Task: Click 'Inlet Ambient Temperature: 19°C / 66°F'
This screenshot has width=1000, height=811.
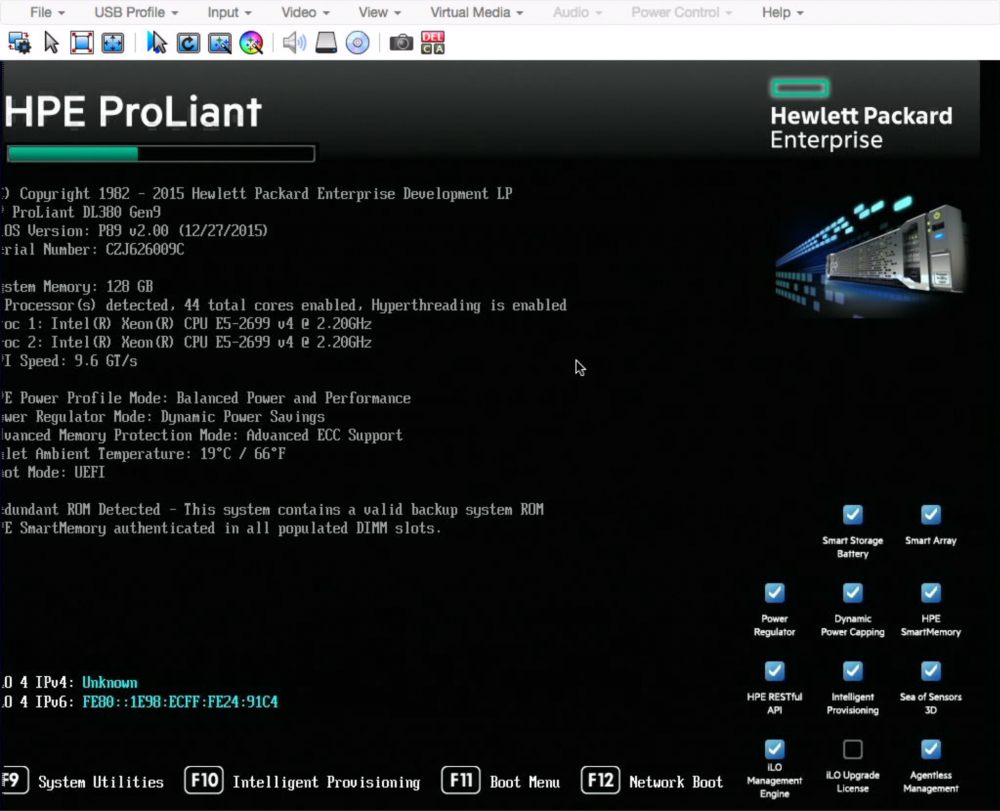Action: coord(143,454)
